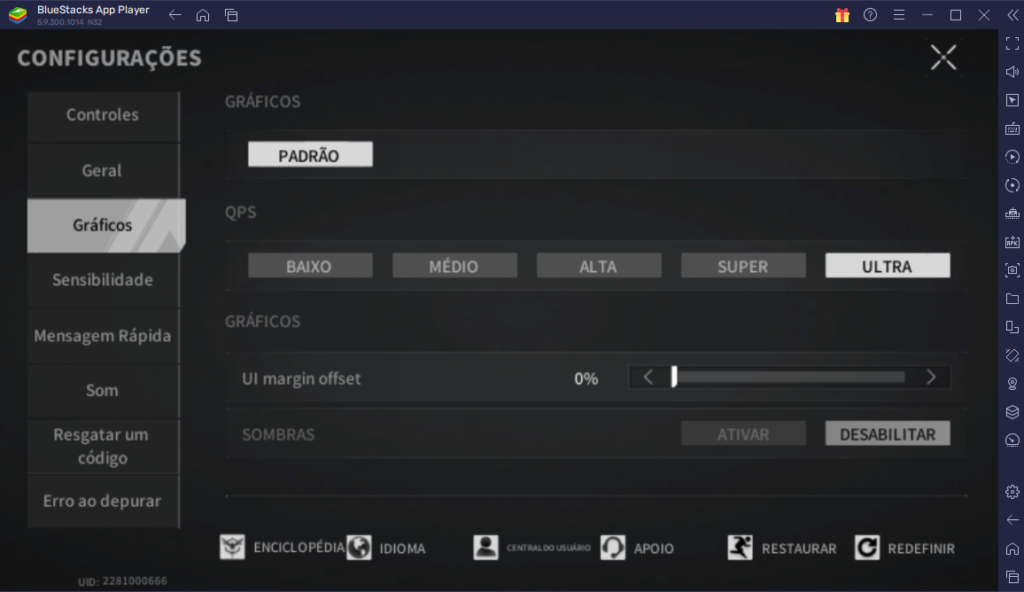Open the Restaurar running-figure icon
Viewport: 1024px width, 592px height.
741,547
